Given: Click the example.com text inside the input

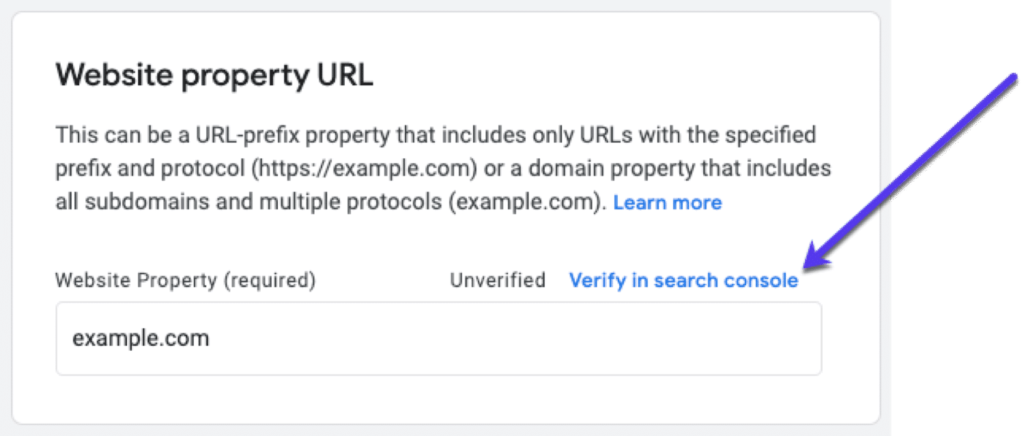Looking at the screenshot, I should 141,339.
